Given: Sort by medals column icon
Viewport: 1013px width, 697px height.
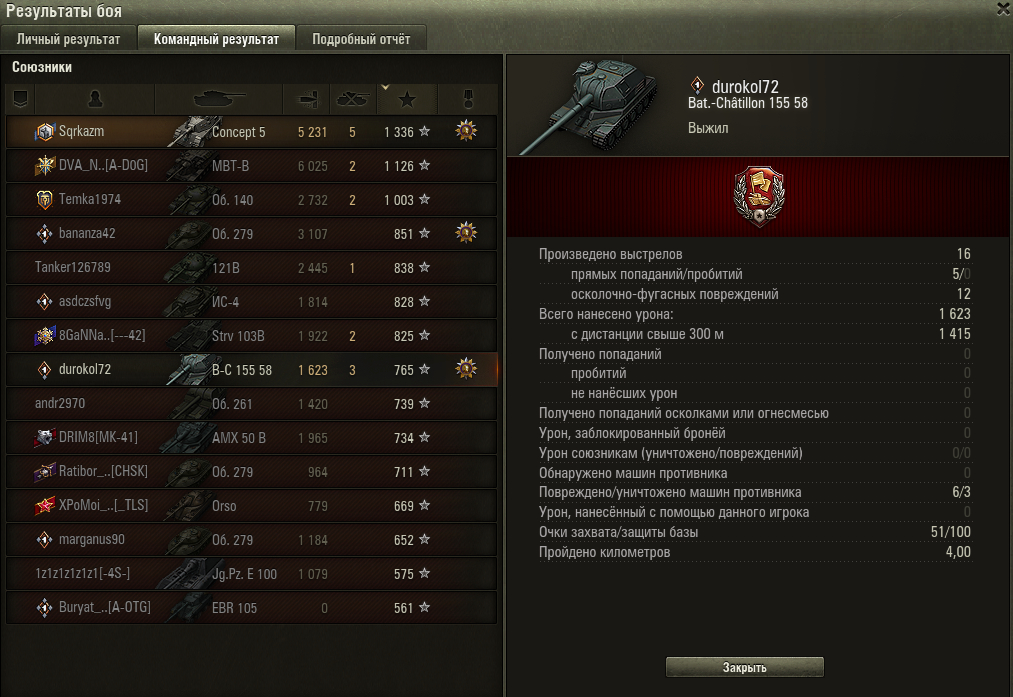Looking at the screenshot, I should (x=468, y=99).
